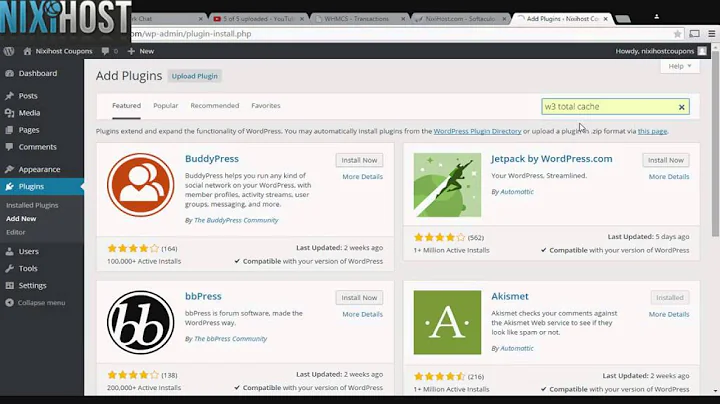Select Add New plugins submenu
Viewport: 720px width, 404px height.
(x=21, y=219)
